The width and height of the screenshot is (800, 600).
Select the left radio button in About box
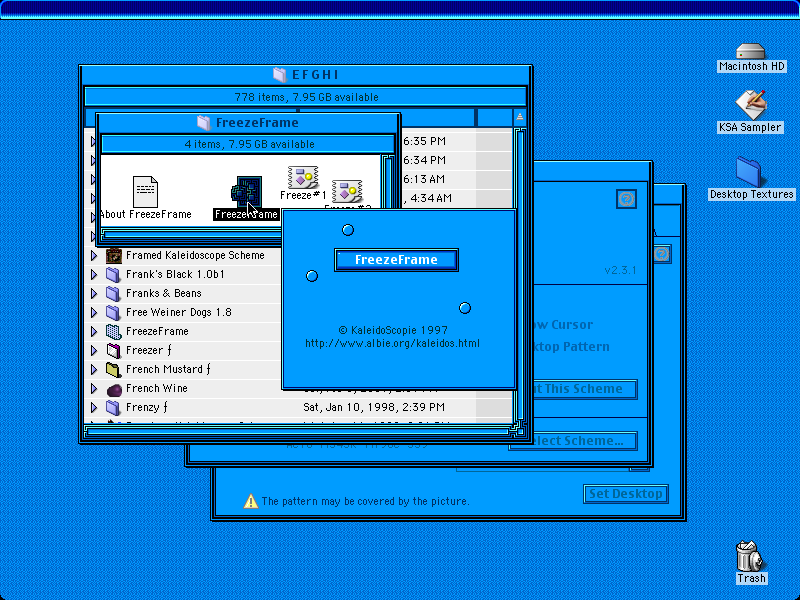click(312, 276)
